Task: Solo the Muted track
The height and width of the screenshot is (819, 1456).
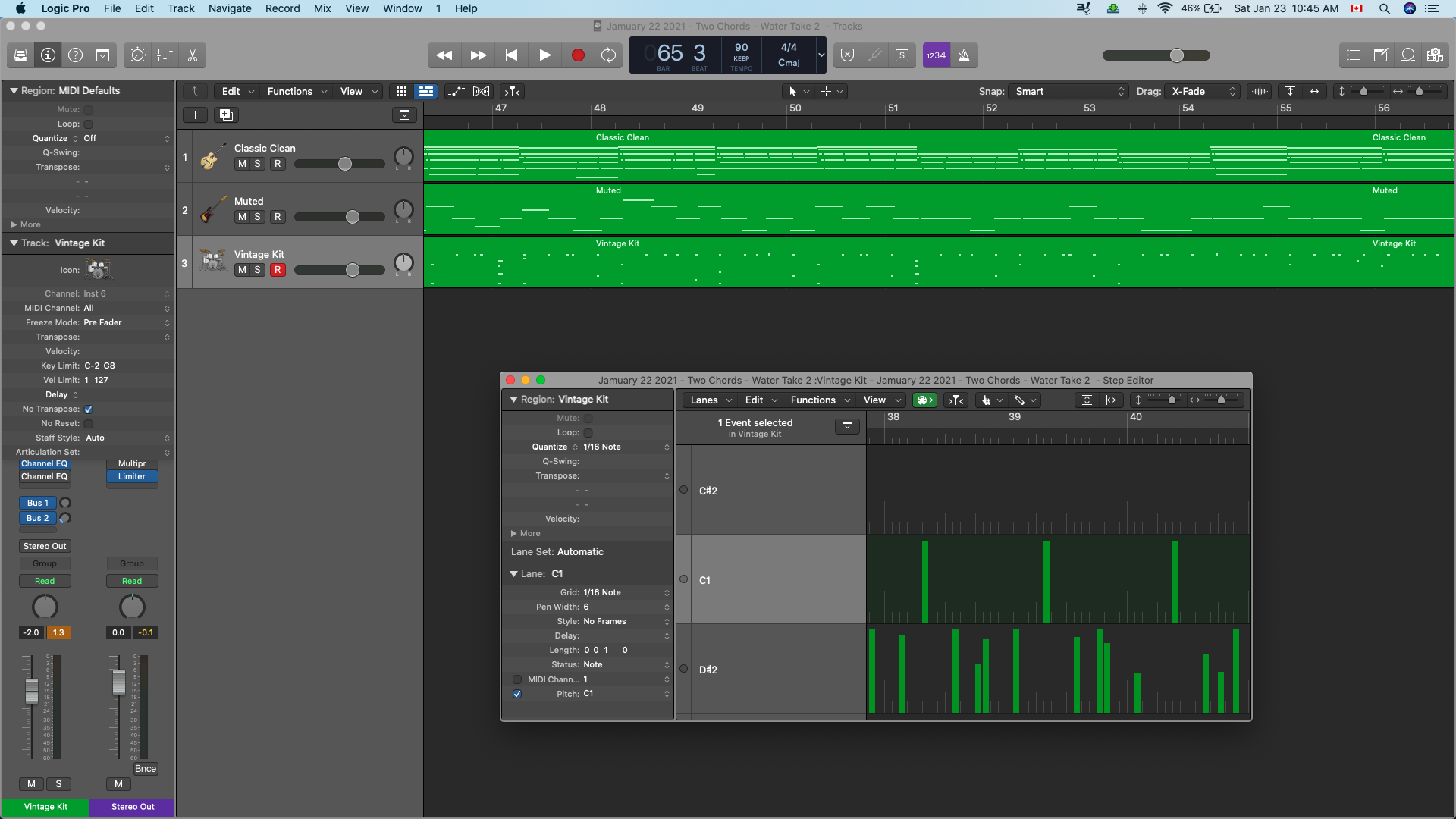Action: tap(258, 217)
